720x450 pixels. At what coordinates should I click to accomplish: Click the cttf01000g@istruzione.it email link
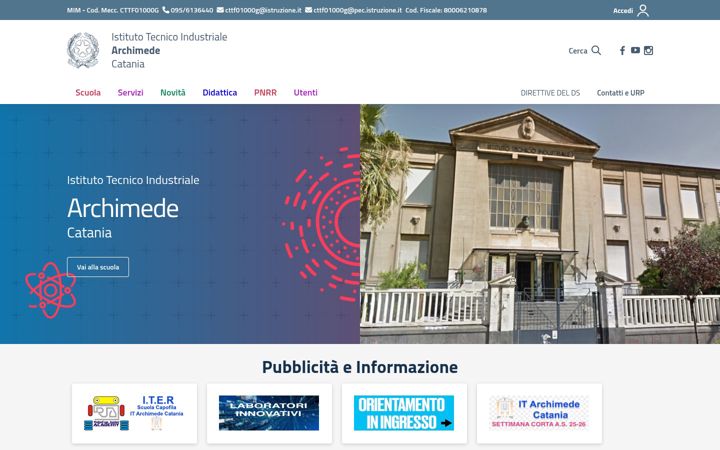pyautogui.click(x=263, y=10)
